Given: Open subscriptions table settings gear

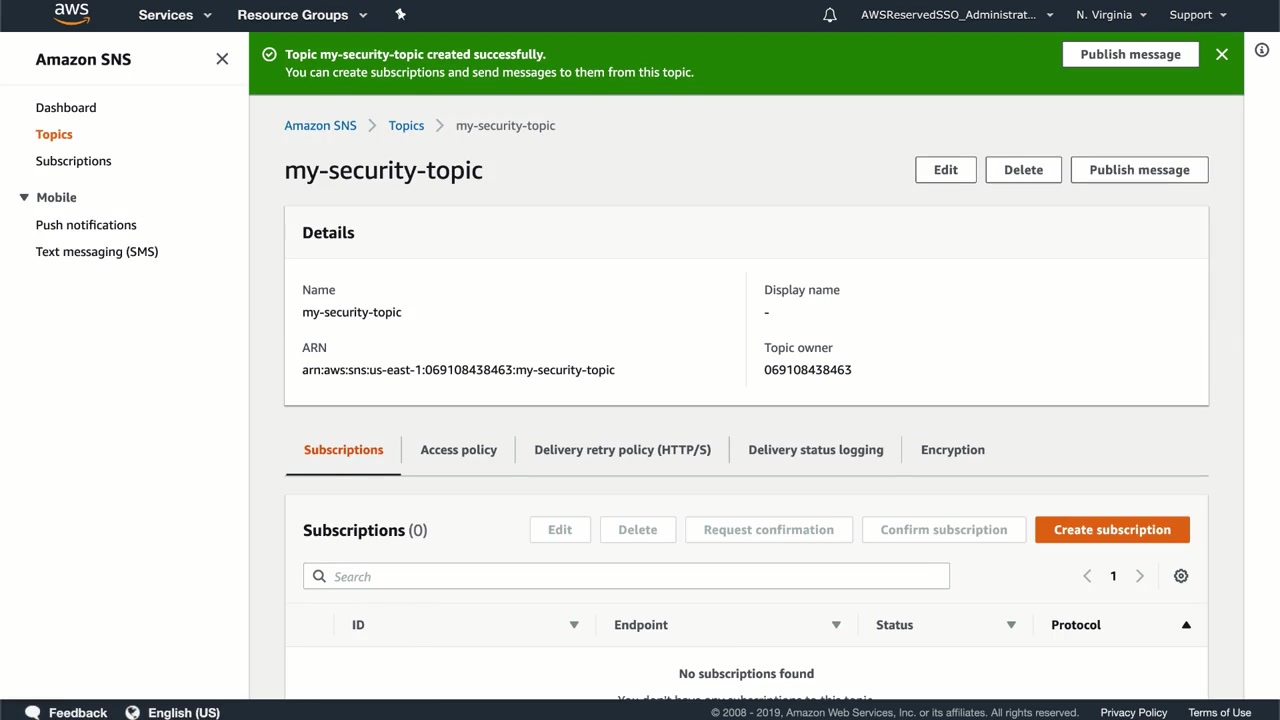Looking at the screenshot, I should (x=1180, y=576).
